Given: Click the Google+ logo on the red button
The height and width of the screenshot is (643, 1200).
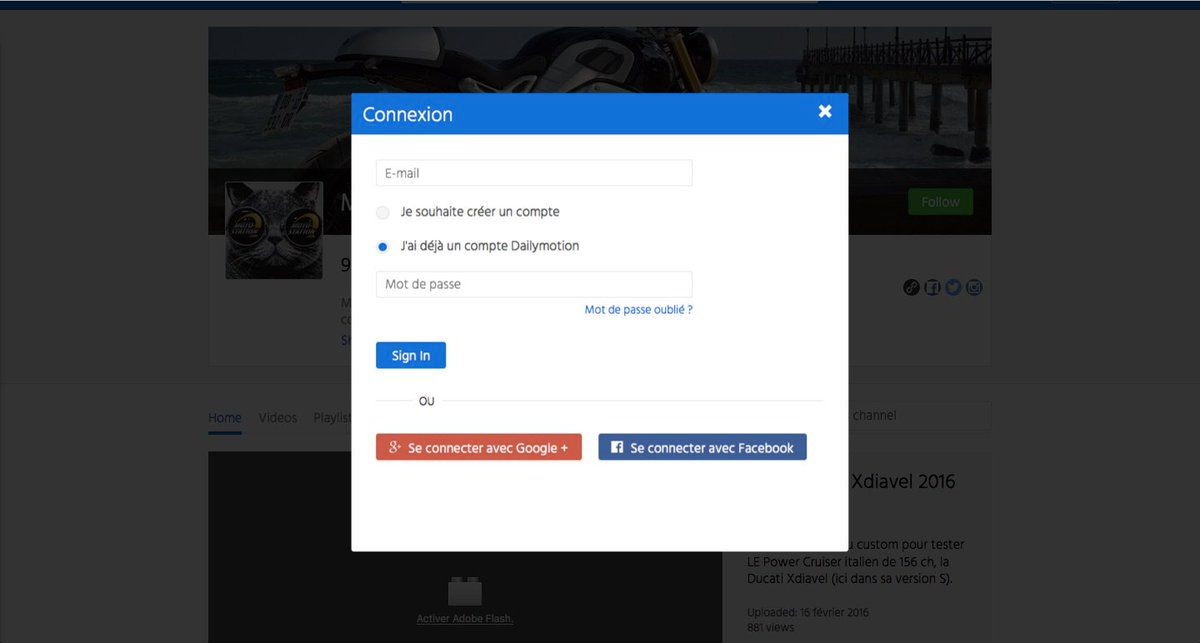Looking at the screenshot, I should 395,447.
